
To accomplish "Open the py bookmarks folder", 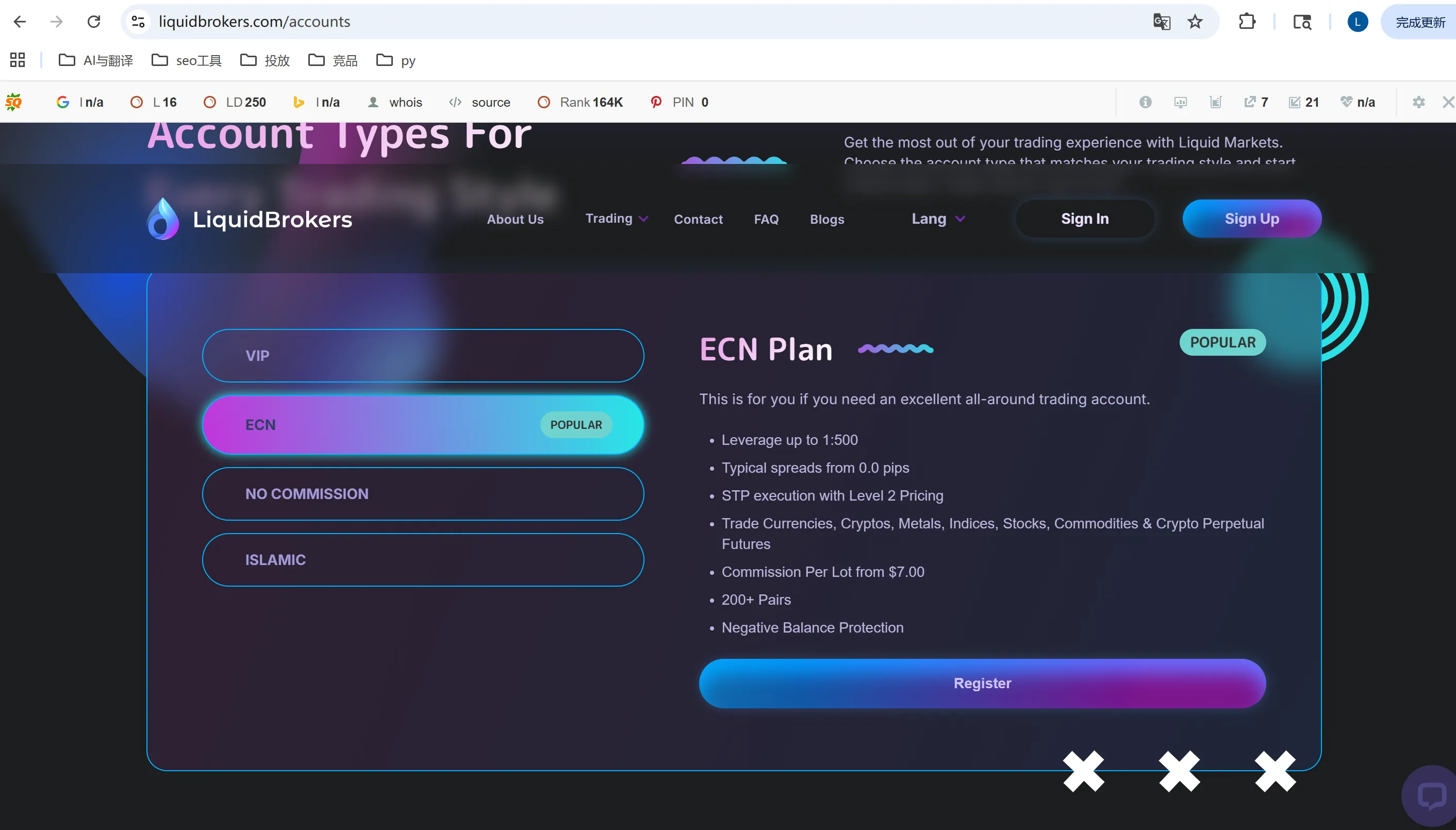I will 395,60.
